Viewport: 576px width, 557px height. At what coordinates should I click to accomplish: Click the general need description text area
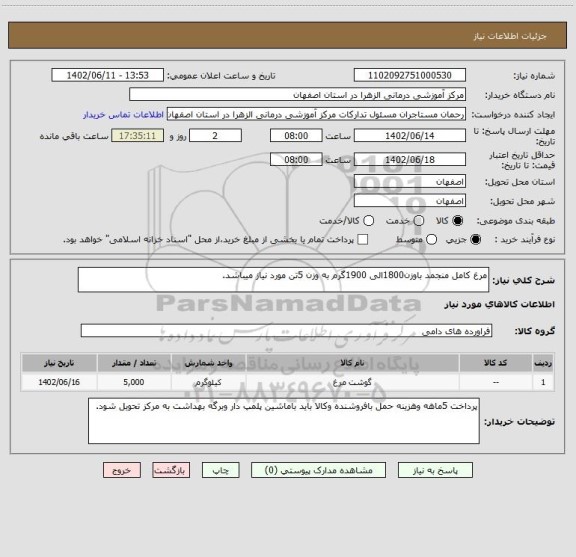(283, 280)
